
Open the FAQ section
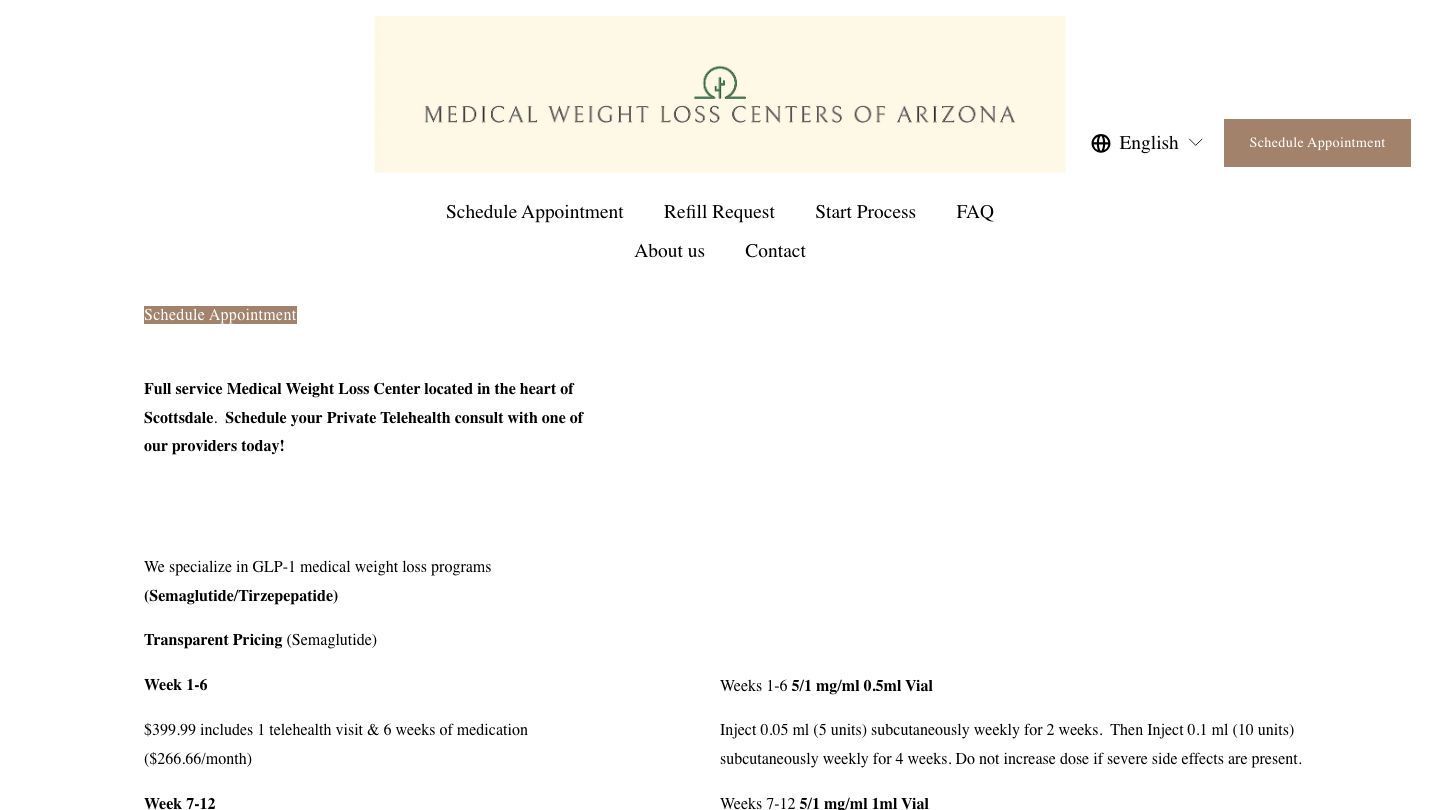point(975,212)
